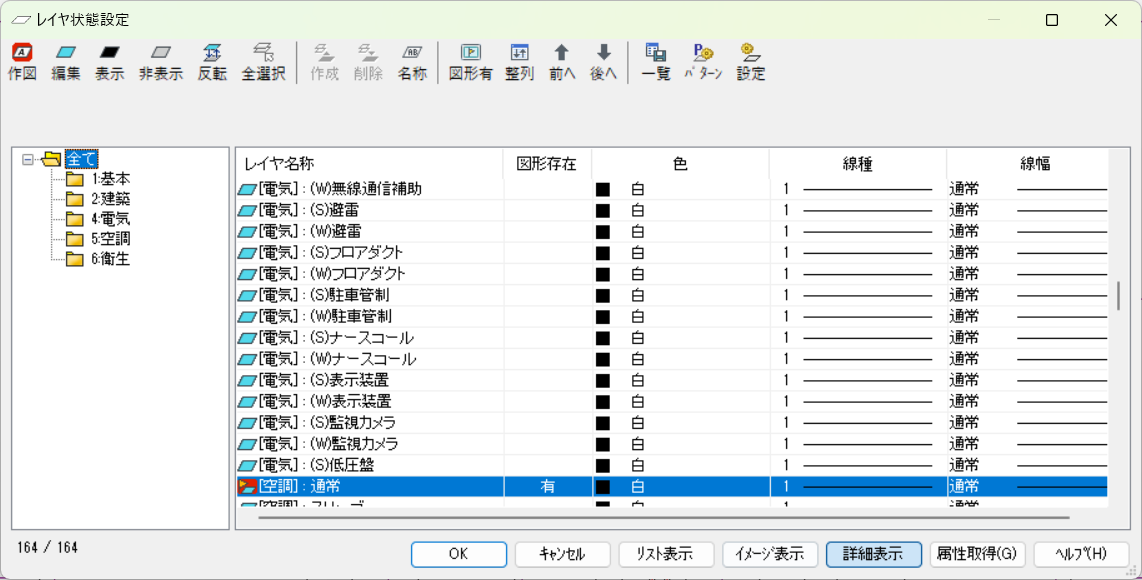
Task: Click the 属性取得(G) button
Action: (977, 554)
